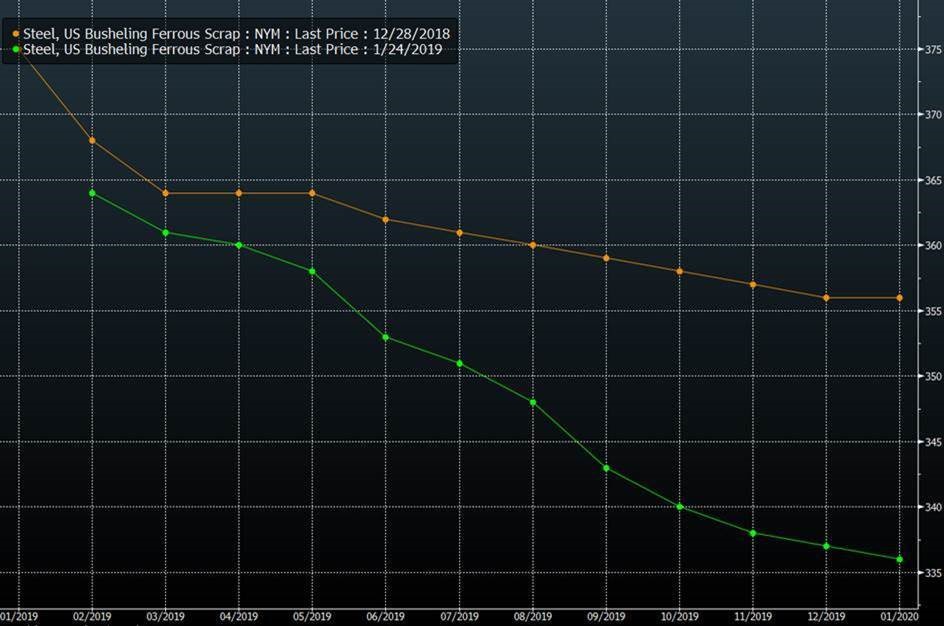
Task: Click the orange data point at 02/2019
Action: tap(92, 140)
